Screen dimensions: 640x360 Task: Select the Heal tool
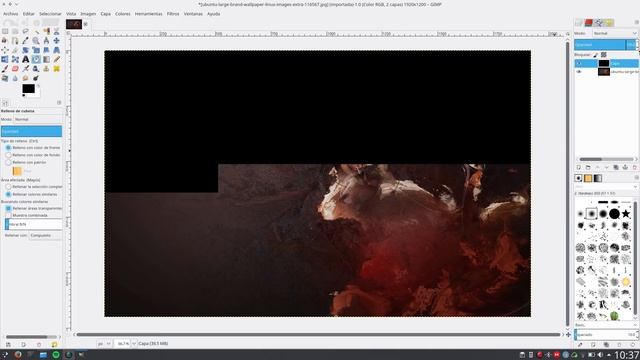(56, 69)
